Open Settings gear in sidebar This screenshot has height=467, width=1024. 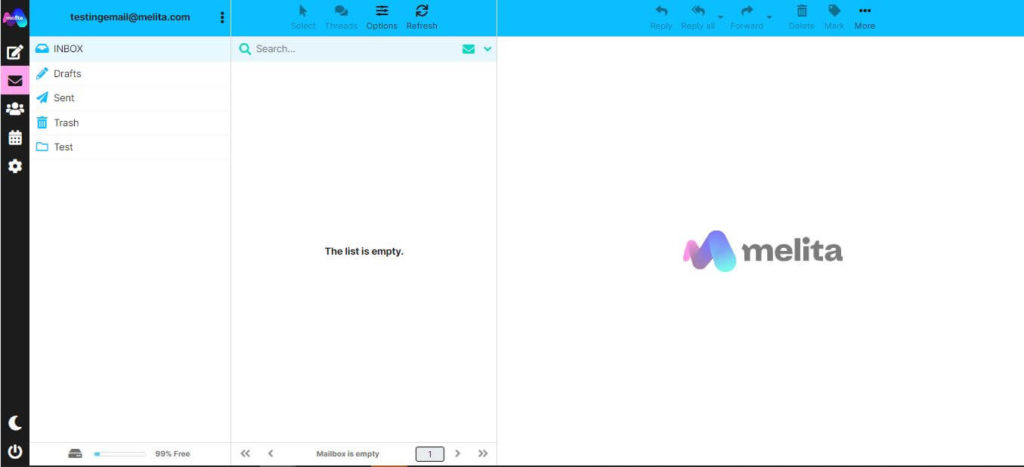[14, 166]
